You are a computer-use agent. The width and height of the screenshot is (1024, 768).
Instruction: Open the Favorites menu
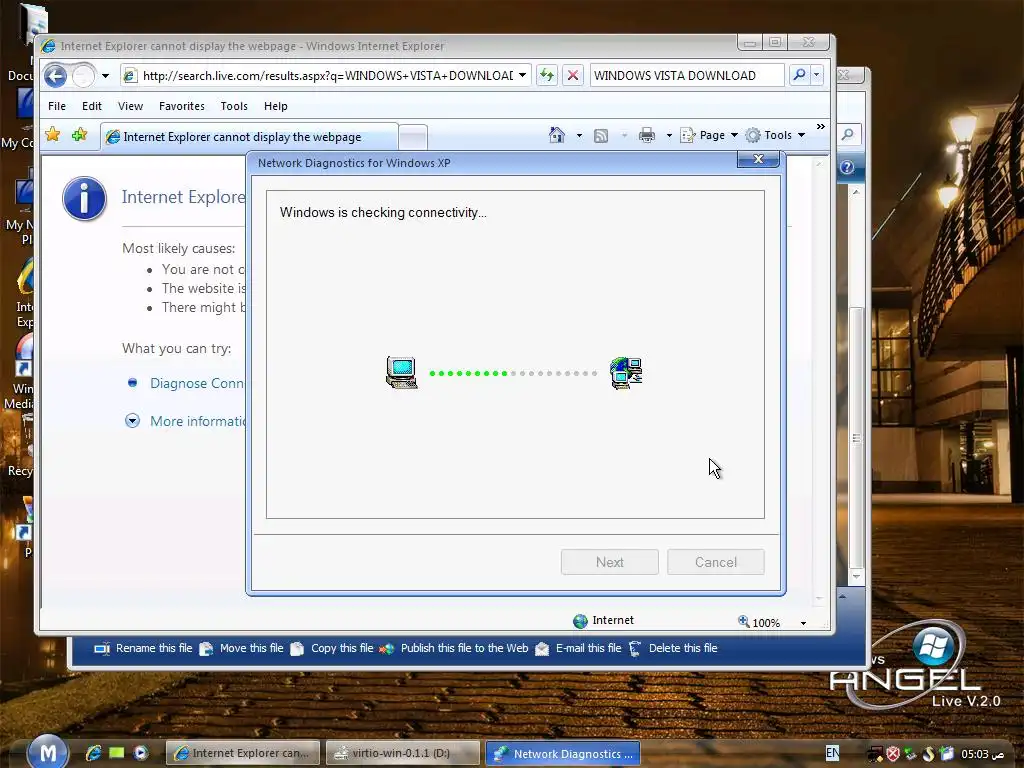pos(182,106)
